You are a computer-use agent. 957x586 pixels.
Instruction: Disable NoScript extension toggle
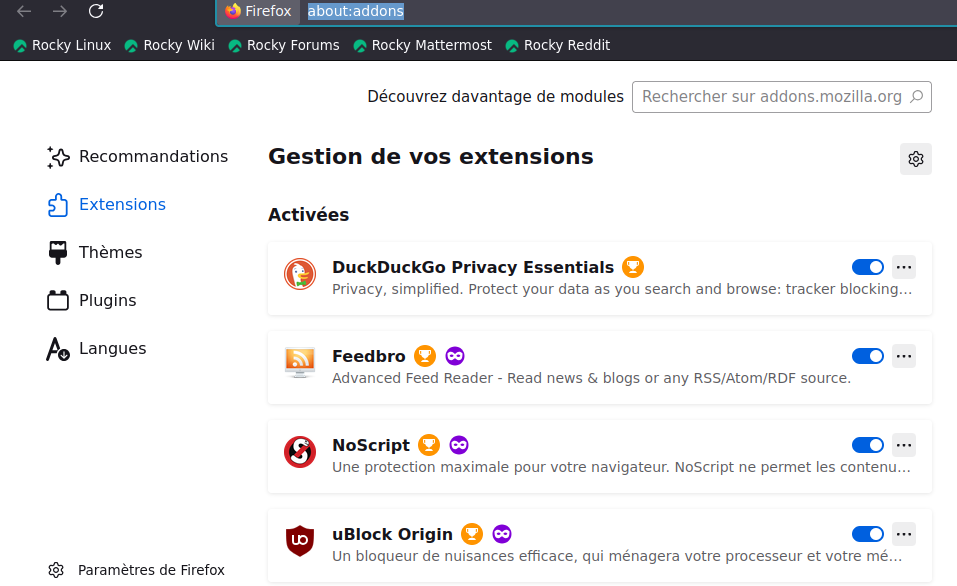868,446
